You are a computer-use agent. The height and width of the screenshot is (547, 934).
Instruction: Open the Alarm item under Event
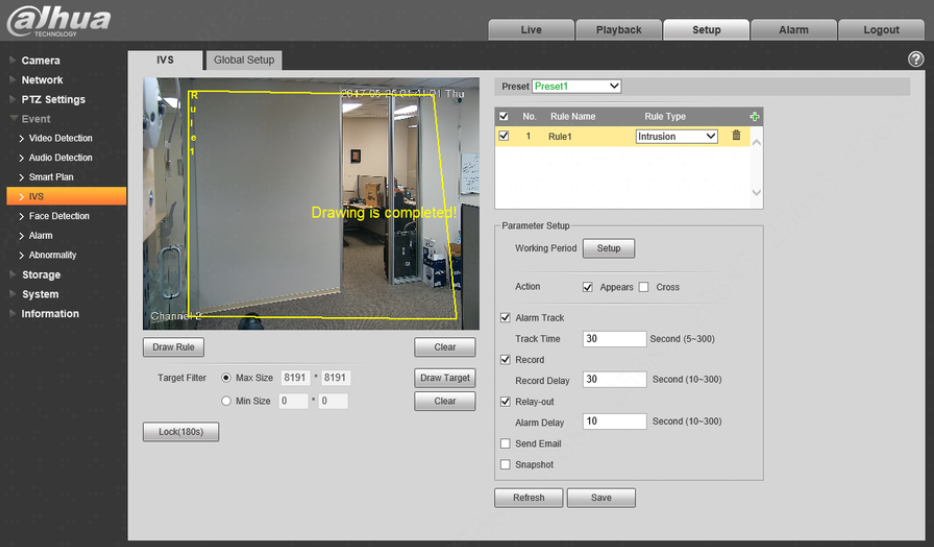tap(40, 235)
